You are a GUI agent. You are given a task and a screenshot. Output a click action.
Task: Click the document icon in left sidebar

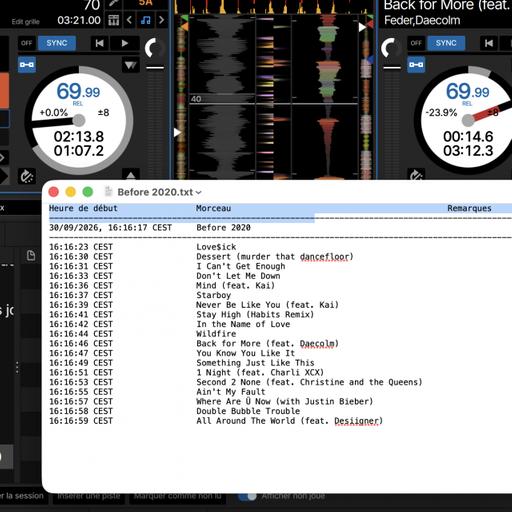point(31,255)
